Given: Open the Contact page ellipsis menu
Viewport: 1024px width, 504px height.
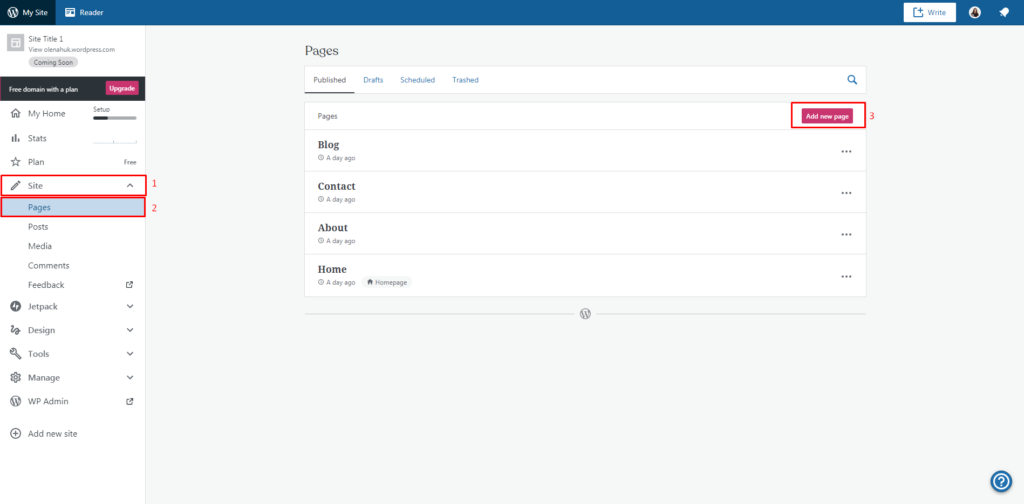Looking at the screenshot, I should pyautogui.click(x=846, y=193).
